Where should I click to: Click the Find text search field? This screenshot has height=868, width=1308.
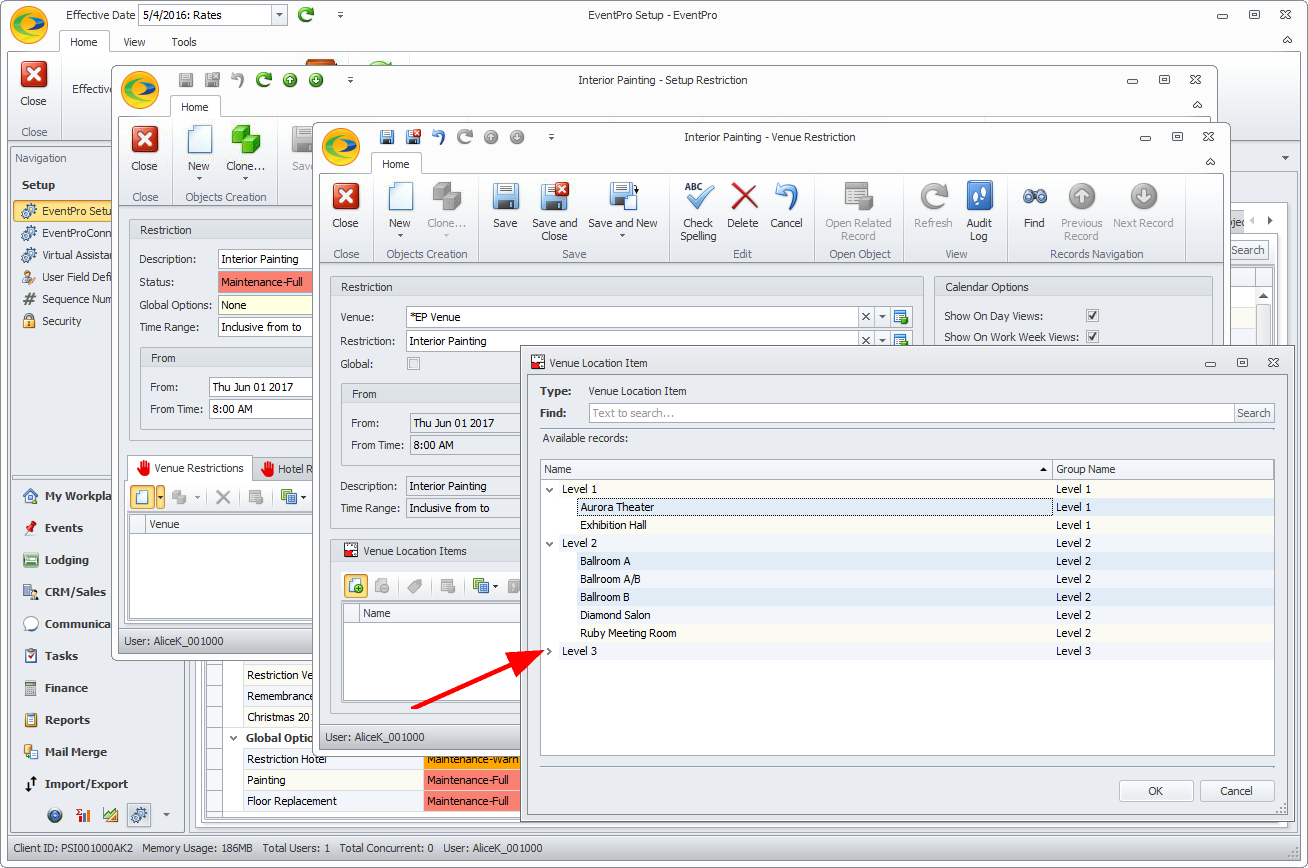click(911, 413)
